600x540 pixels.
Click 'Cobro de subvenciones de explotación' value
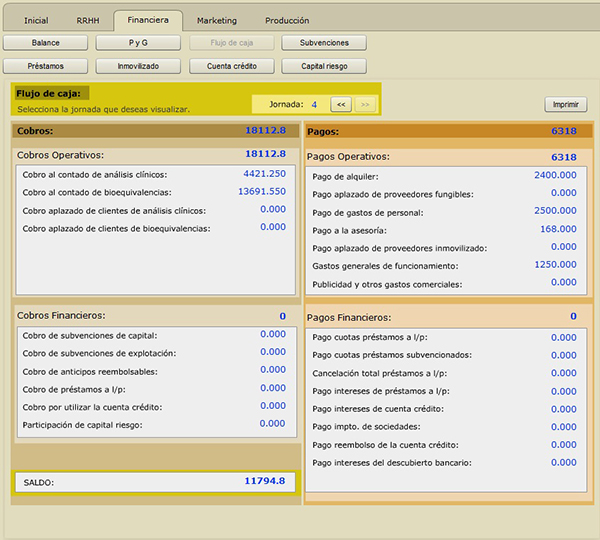tap(273, 352)
